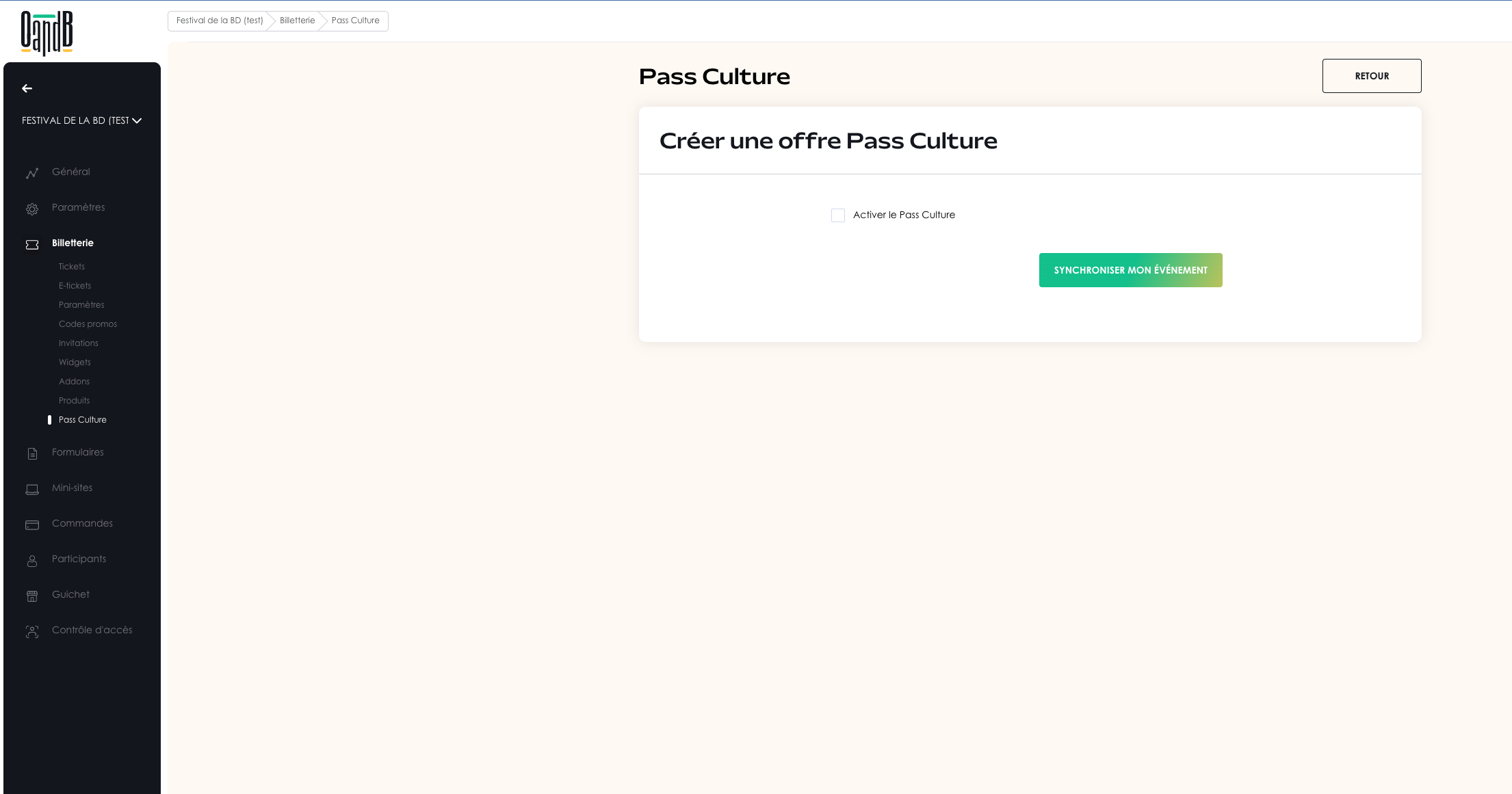This screenshot has width=1512, height=794.
Task: Click the Billetterie ticket icon
Action: point(32,244)
